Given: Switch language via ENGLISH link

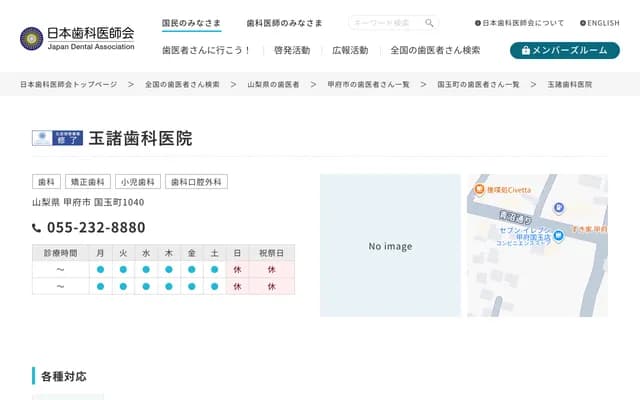Looking at the screenshot, I should tap(600, 23).
